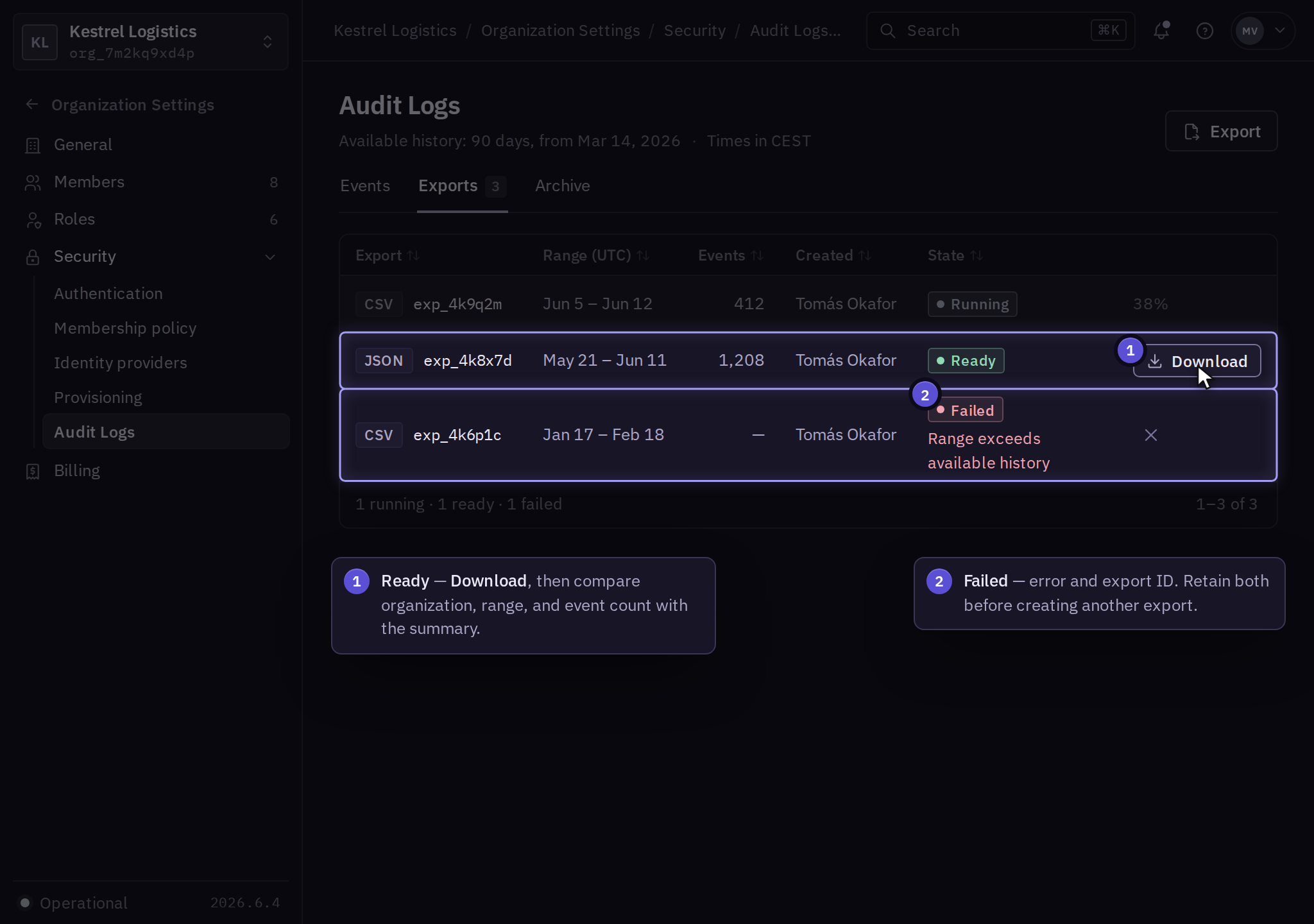This screenshot has width=1314, height=924.
Task: Click the Failed state badge
Action: [x=965, y=410]
